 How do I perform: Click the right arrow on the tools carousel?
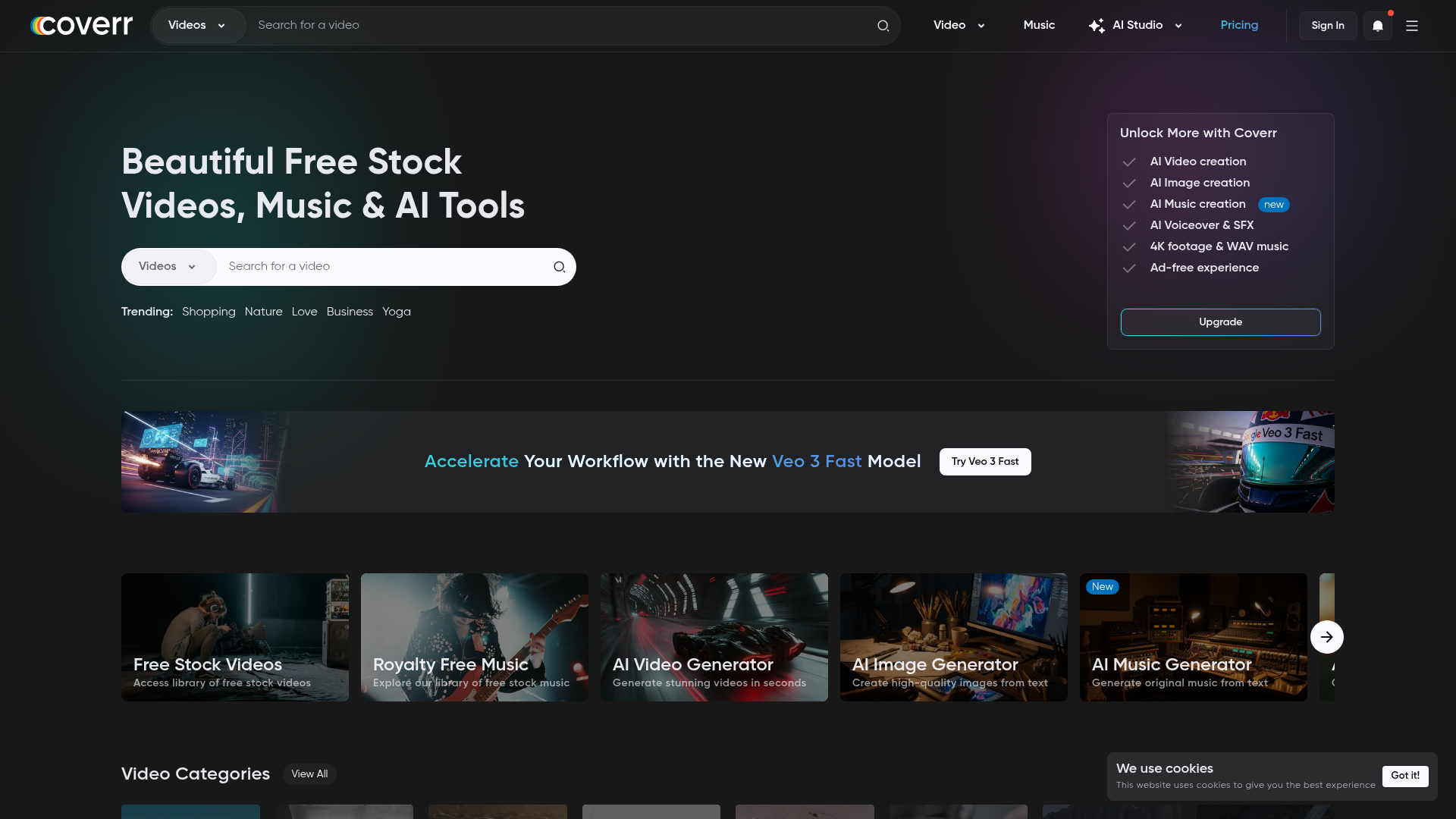click(1326, 637)
